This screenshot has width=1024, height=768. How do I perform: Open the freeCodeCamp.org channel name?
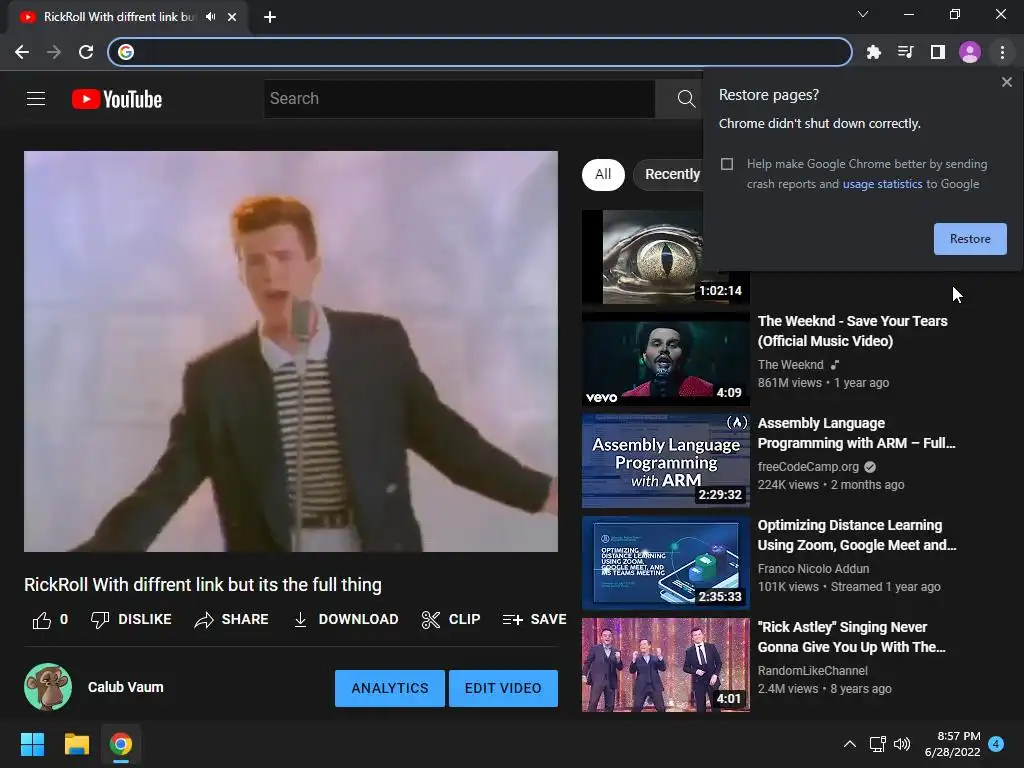point(808,467)
